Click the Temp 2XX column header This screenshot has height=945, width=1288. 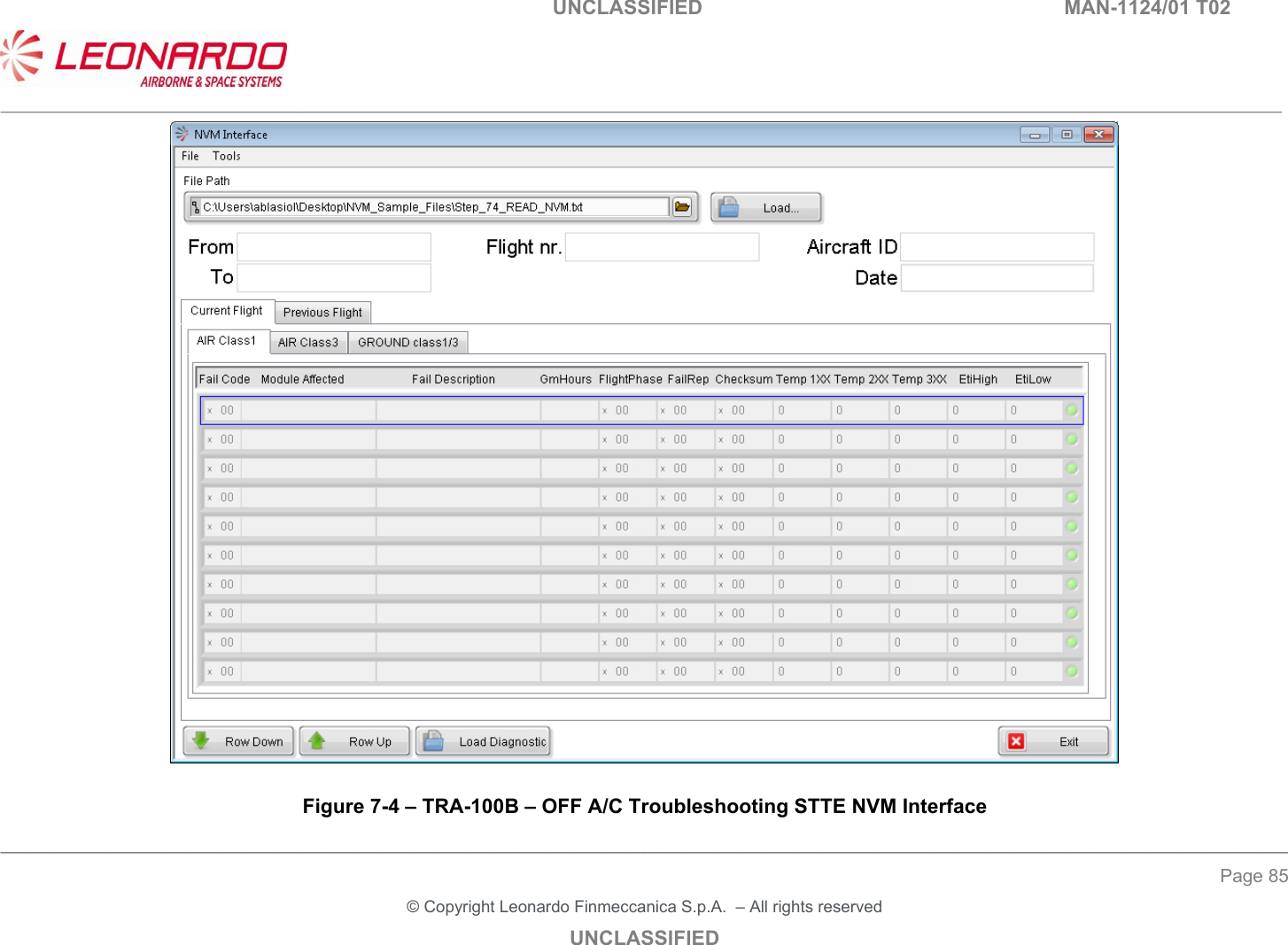[x=861, y=379]
